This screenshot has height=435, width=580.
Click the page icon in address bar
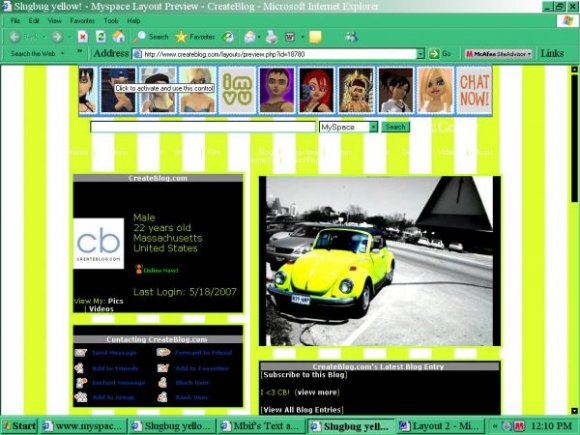[137, 54]
